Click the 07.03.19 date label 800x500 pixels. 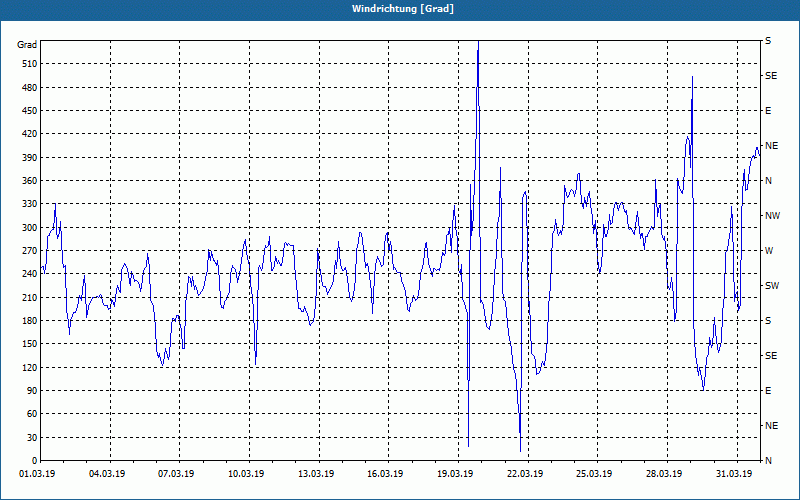pyautogui.click(x=176, y=474)
